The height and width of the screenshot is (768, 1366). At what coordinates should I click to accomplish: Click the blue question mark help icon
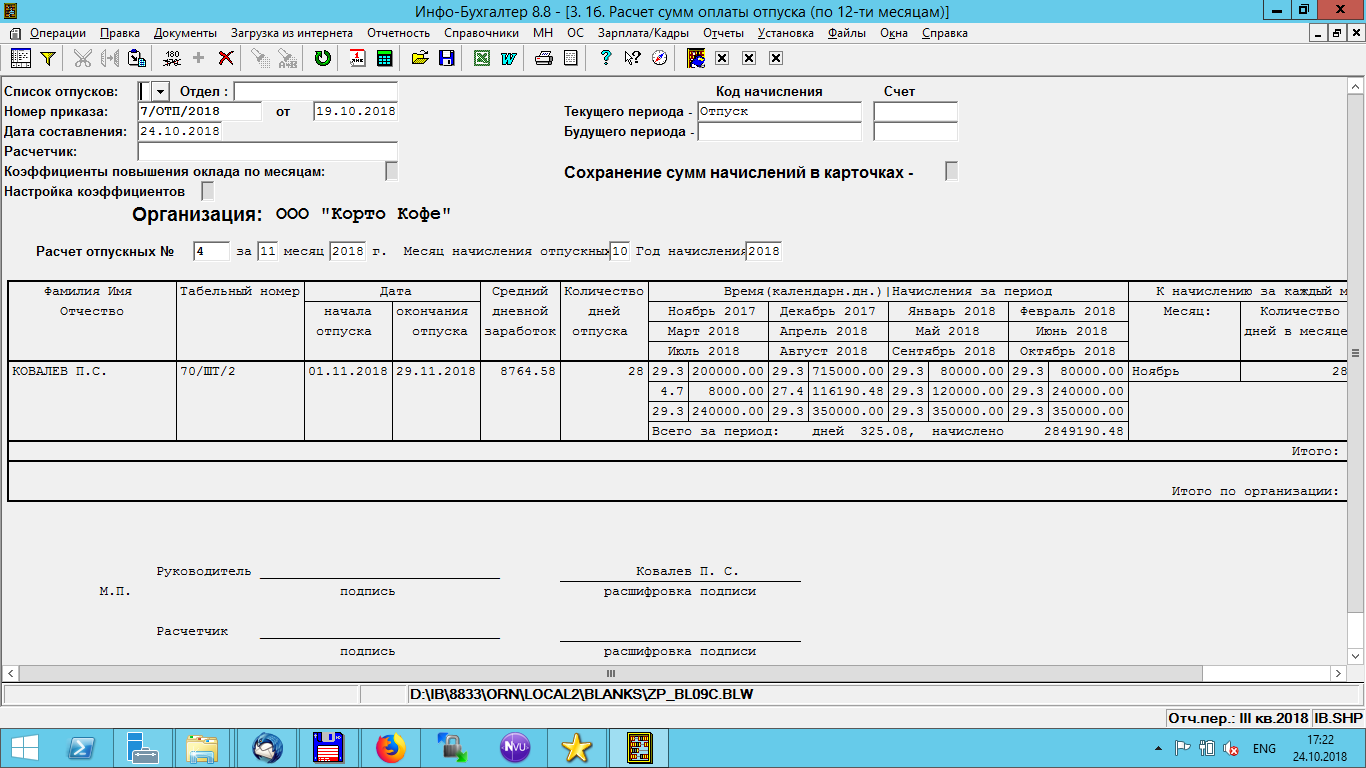click(605, 58)
